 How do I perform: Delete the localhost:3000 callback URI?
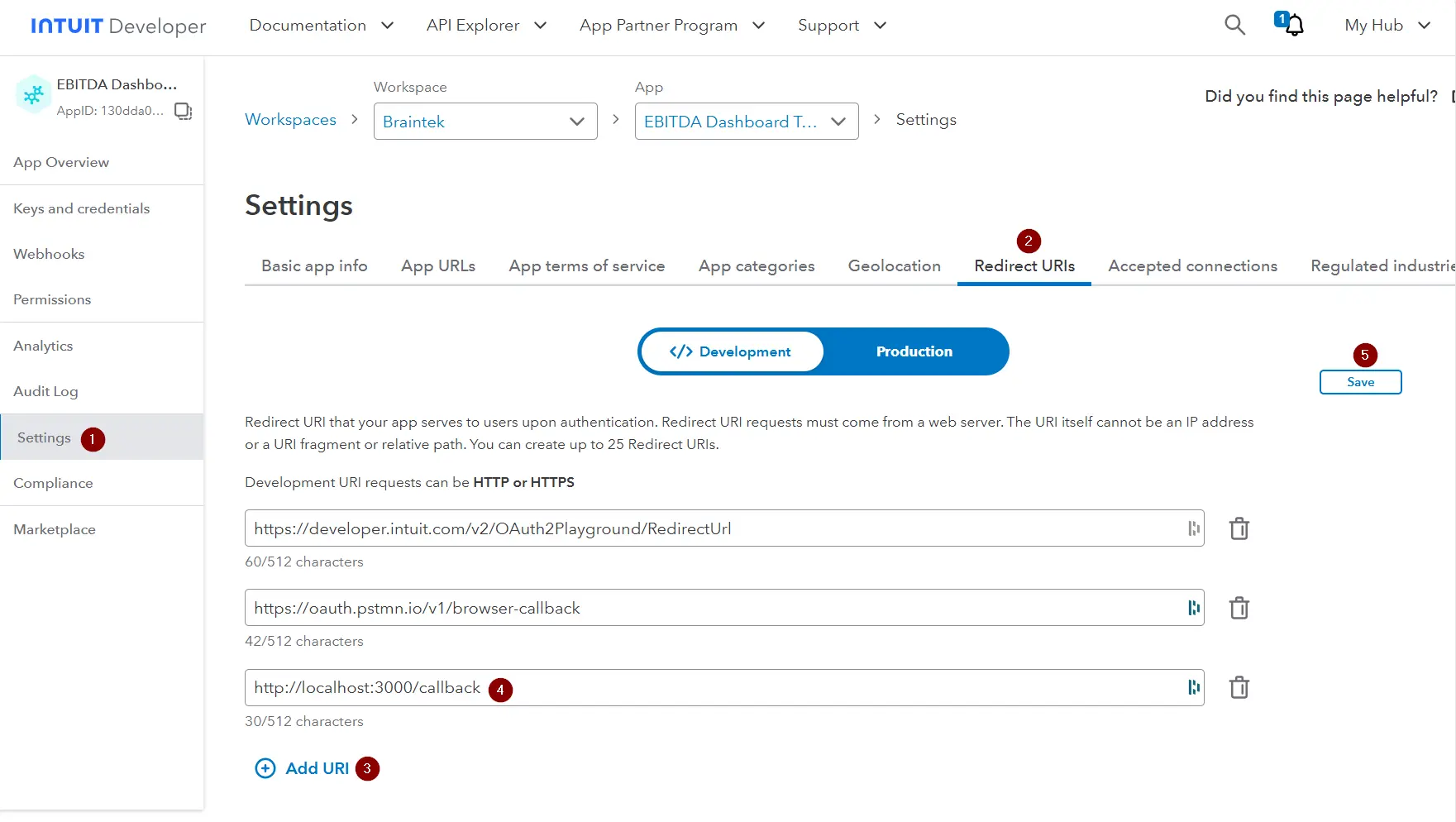click(x=1239, y=687)
